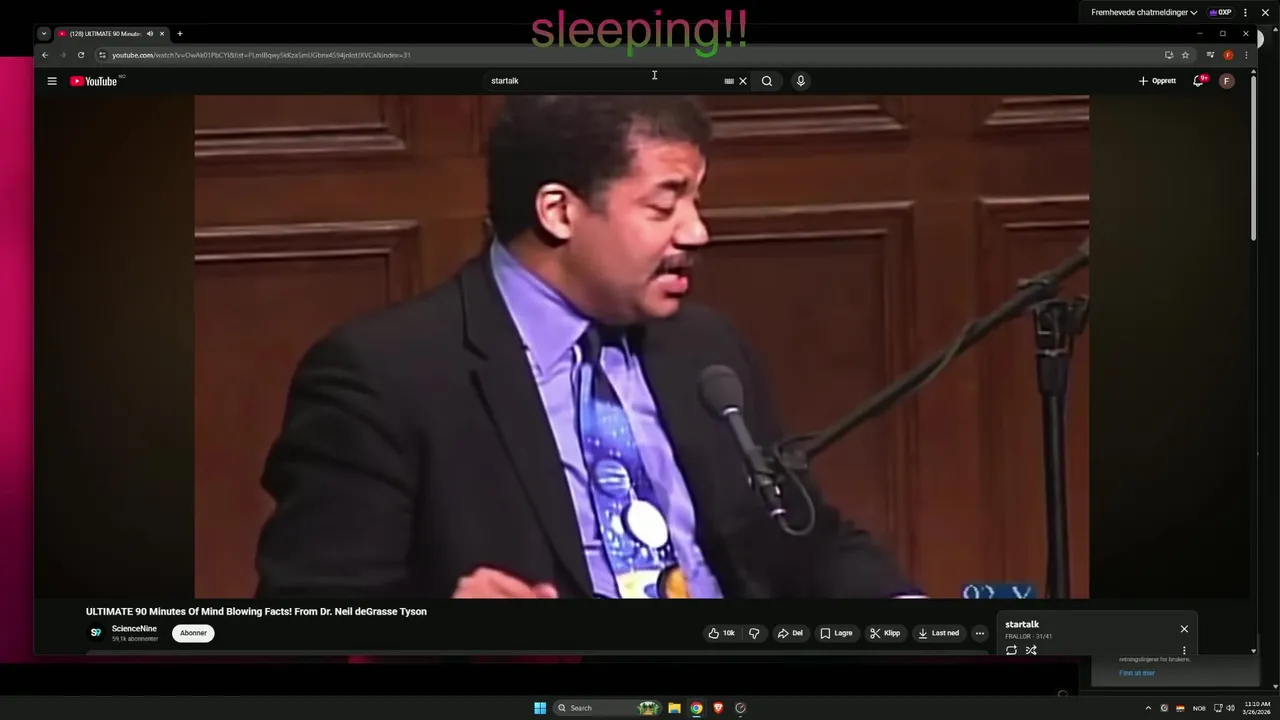Save the video with the Lagre button
Screen dimensions: 1280x720
point(836,633)
